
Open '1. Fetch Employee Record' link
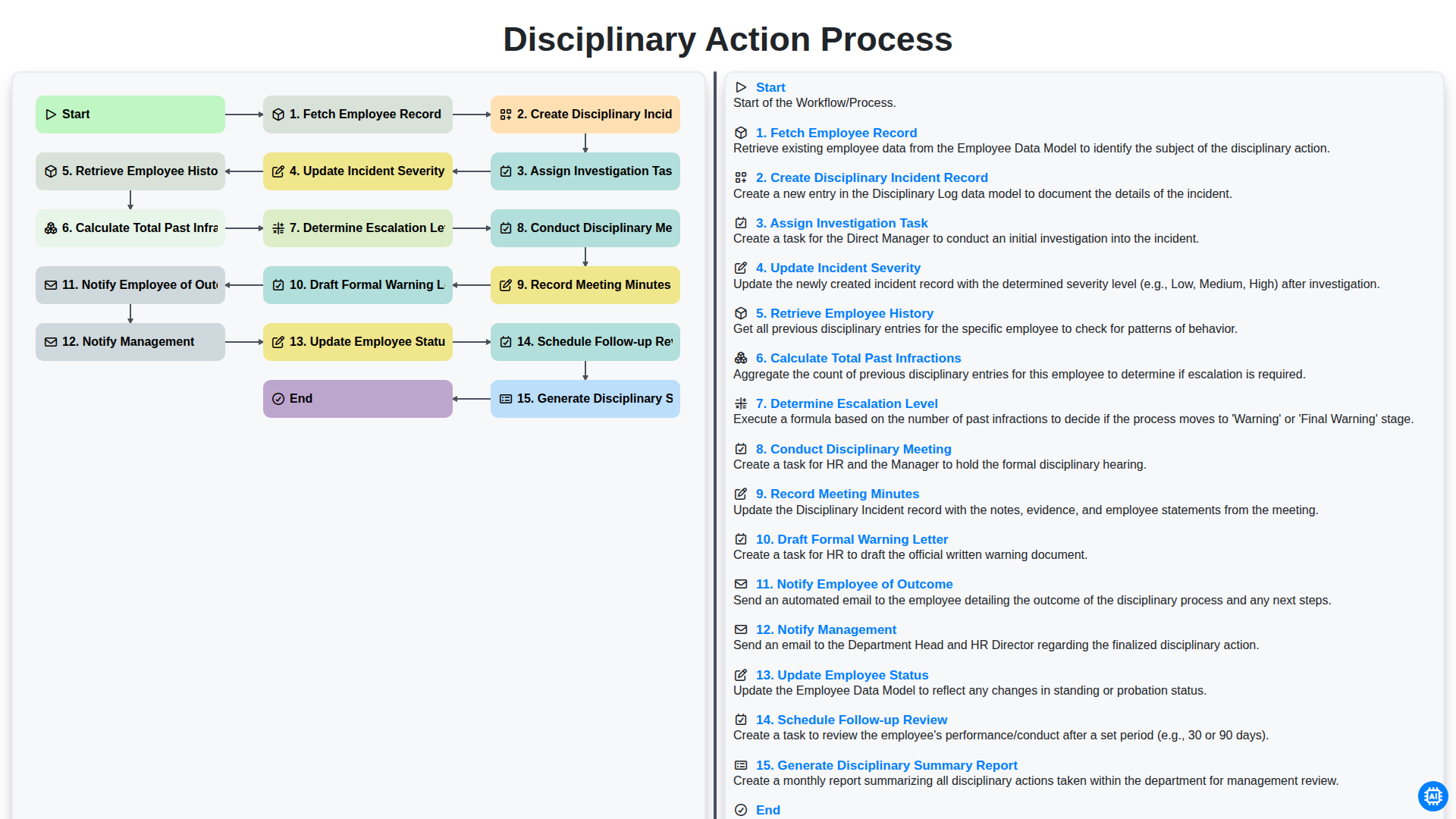(836, 133)
